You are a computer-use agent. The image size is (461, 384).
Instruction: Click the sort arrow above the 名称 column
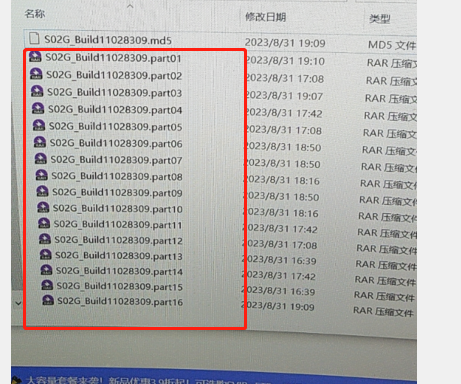click(130, 6)
